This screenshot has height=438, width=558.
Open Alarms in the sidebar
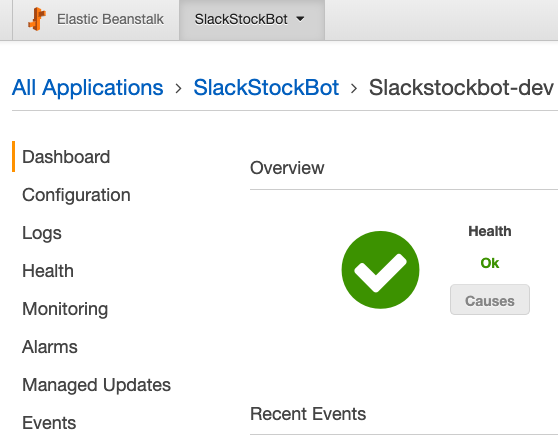coord(50,347)
